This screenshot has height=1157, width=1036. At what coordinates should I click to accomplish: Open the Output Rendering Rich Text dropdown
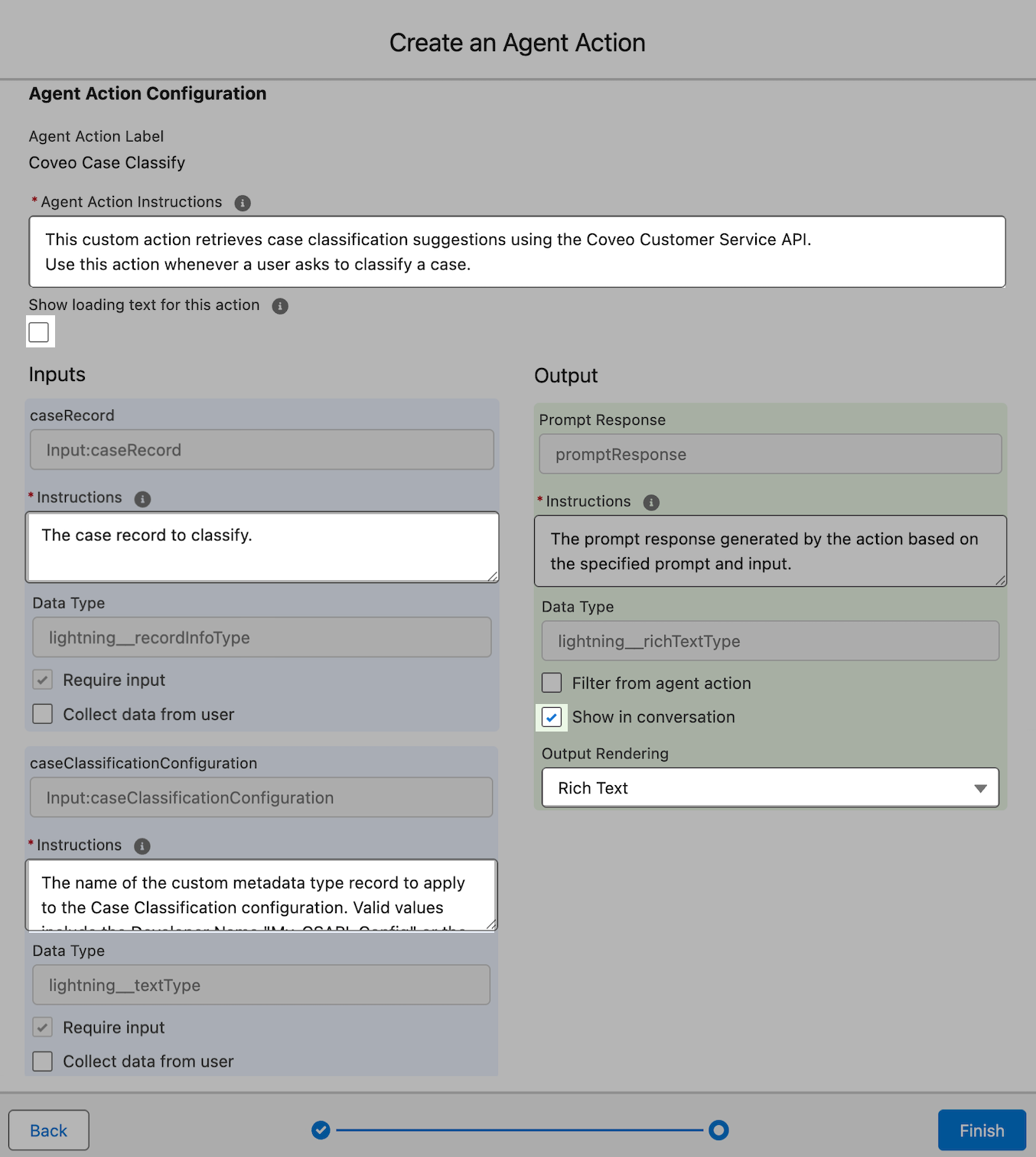tap(770, 788)
